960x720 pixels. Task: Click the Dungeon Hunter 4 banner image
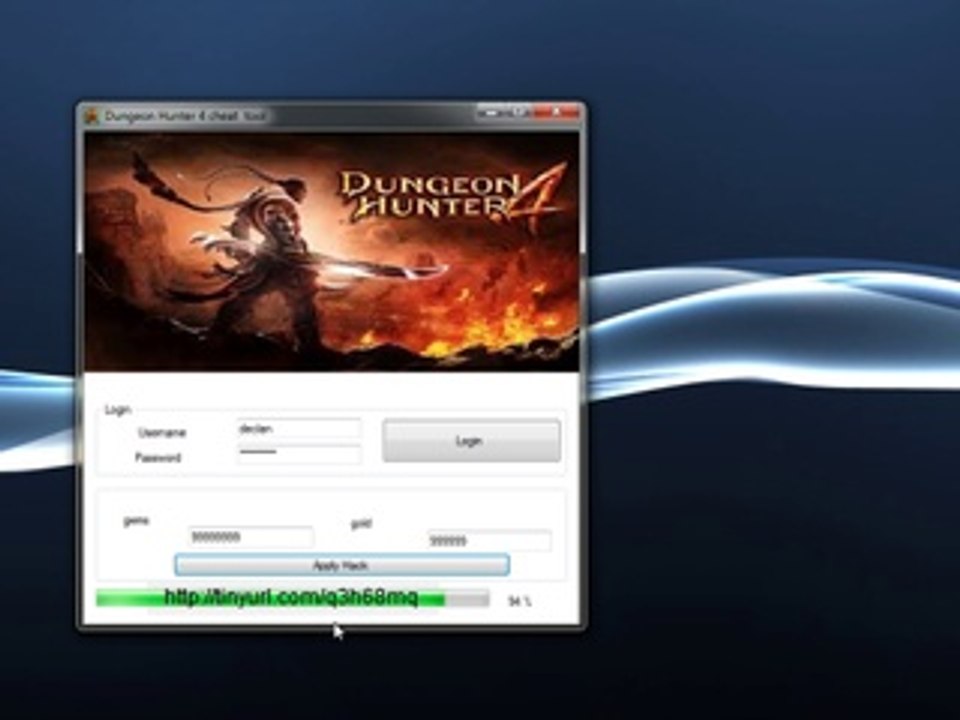coord(331,252)
